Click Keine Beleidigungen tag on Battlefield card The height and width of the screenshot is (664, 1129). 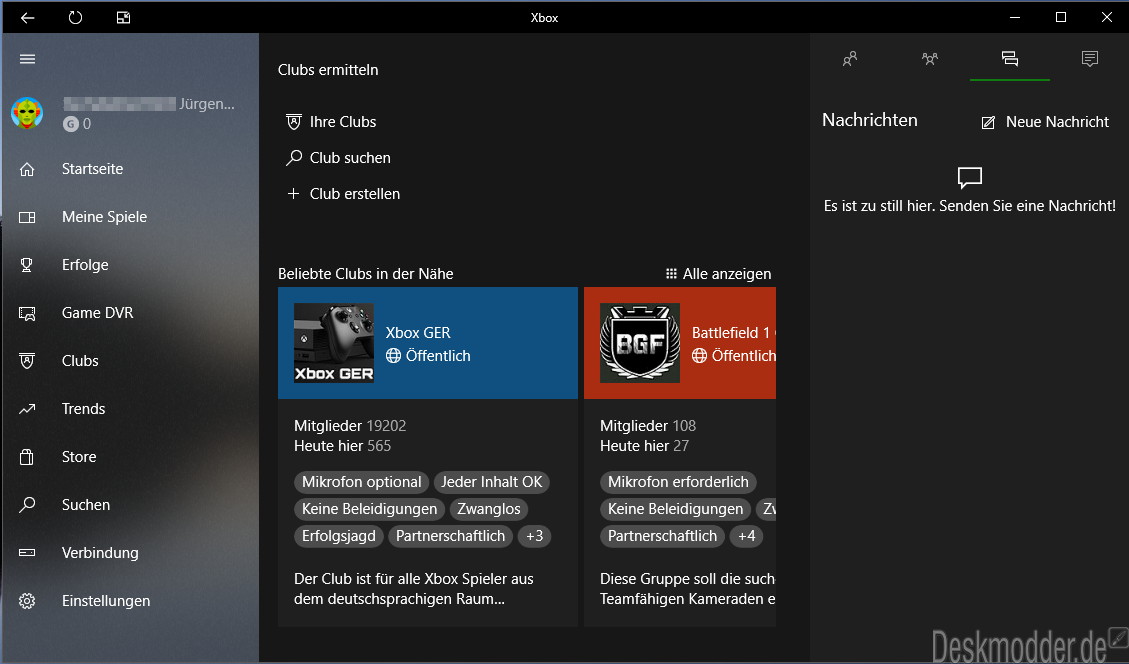(675, 509)
